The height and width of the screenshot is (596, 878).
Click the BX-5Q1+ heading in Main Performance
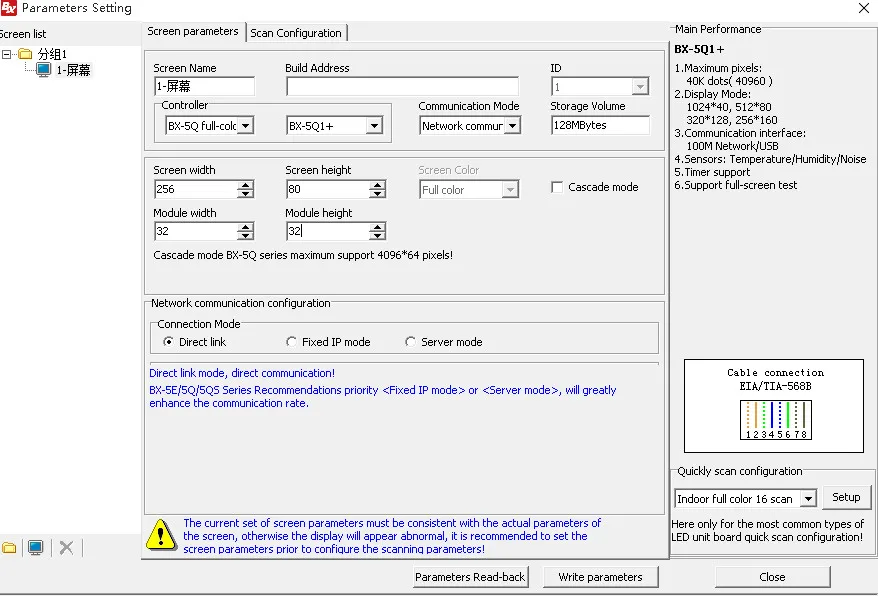(x=699, y=49)
